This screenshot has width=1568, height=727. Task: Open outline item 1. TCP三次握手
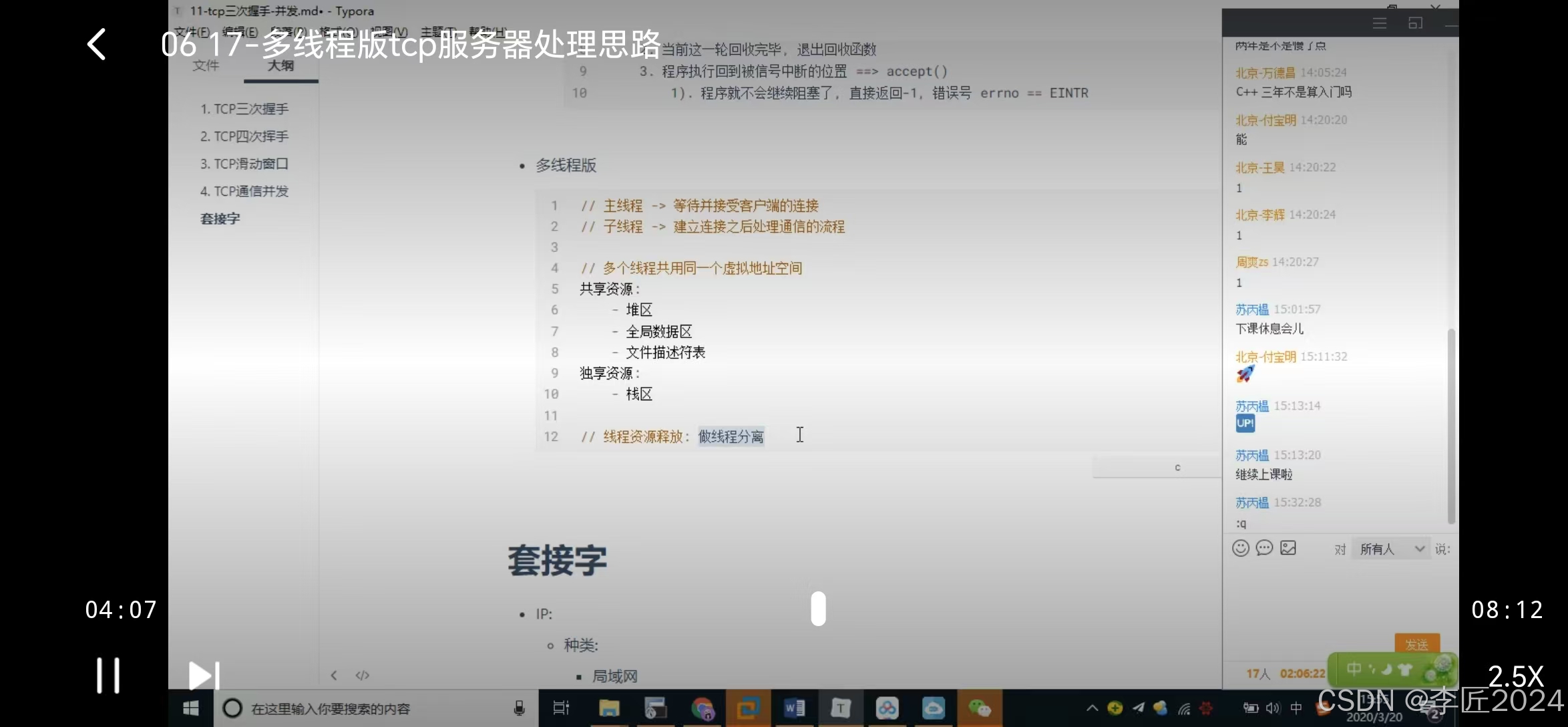point(244,109)
